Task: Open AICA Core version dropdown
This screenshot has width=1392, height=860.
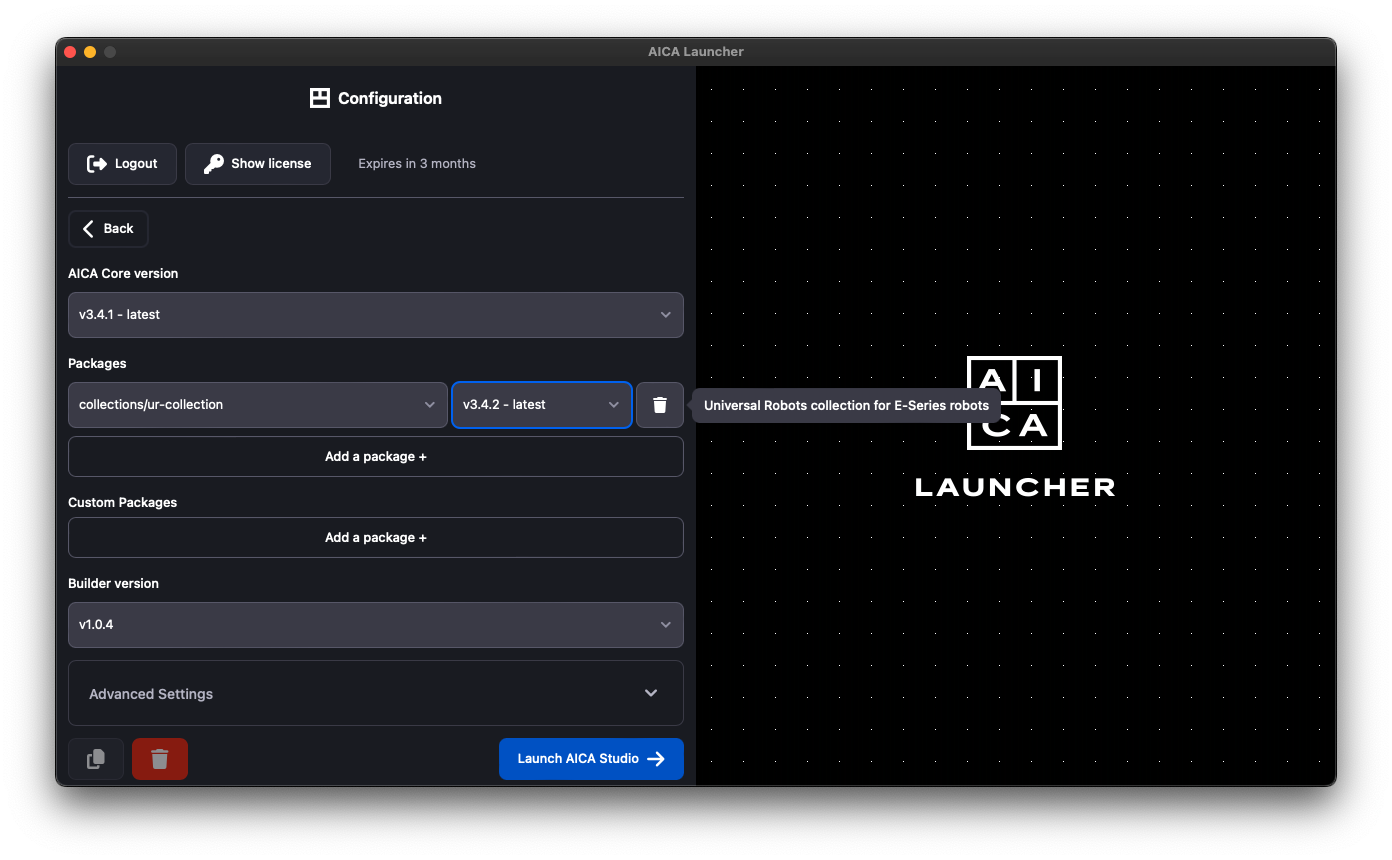Action: point(376,315)
